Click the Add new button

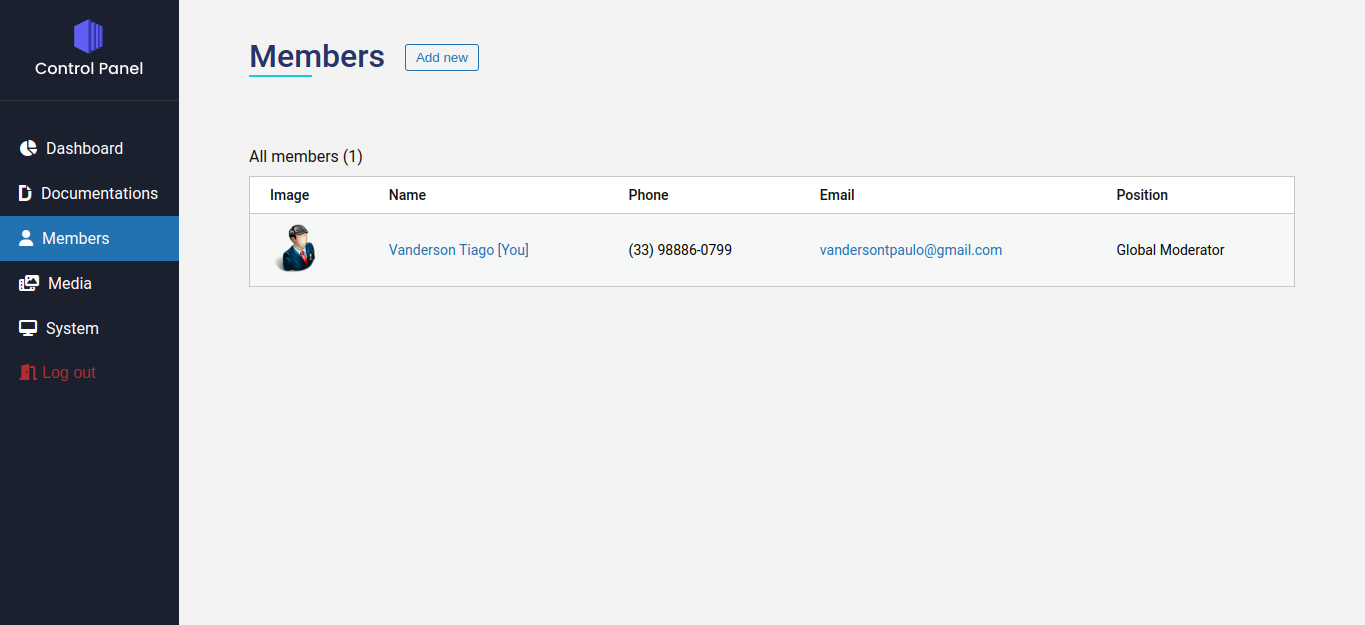442,58
